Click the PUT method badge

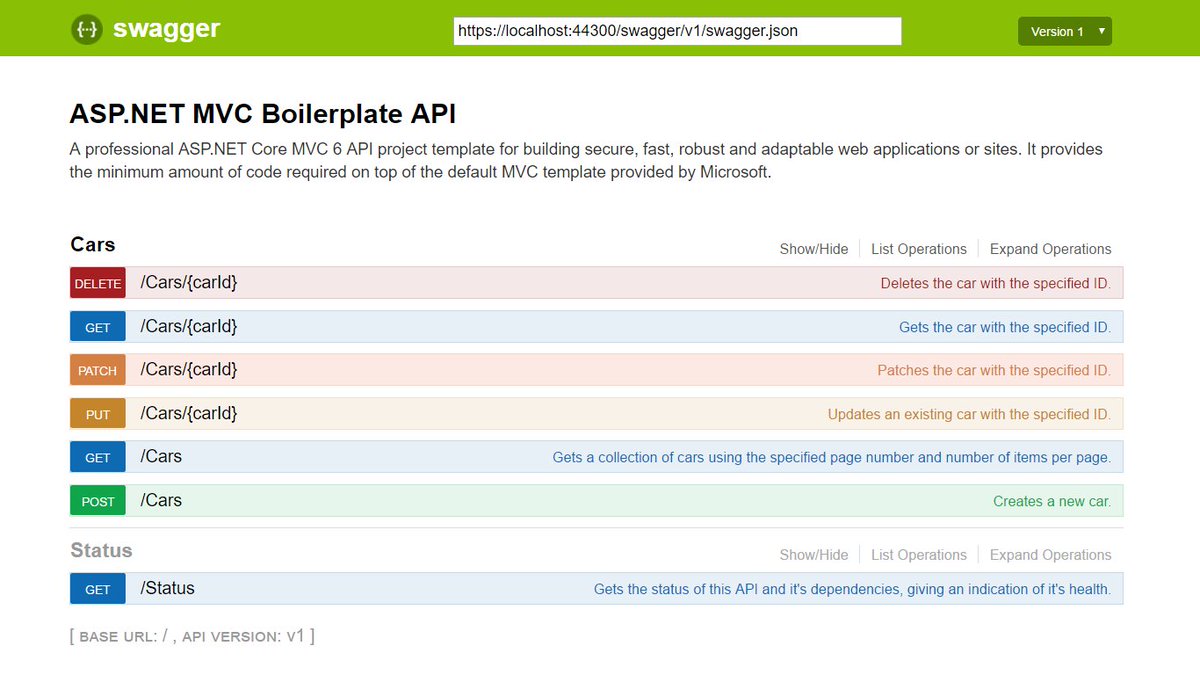pyautogui.click(x=98, y=414)
